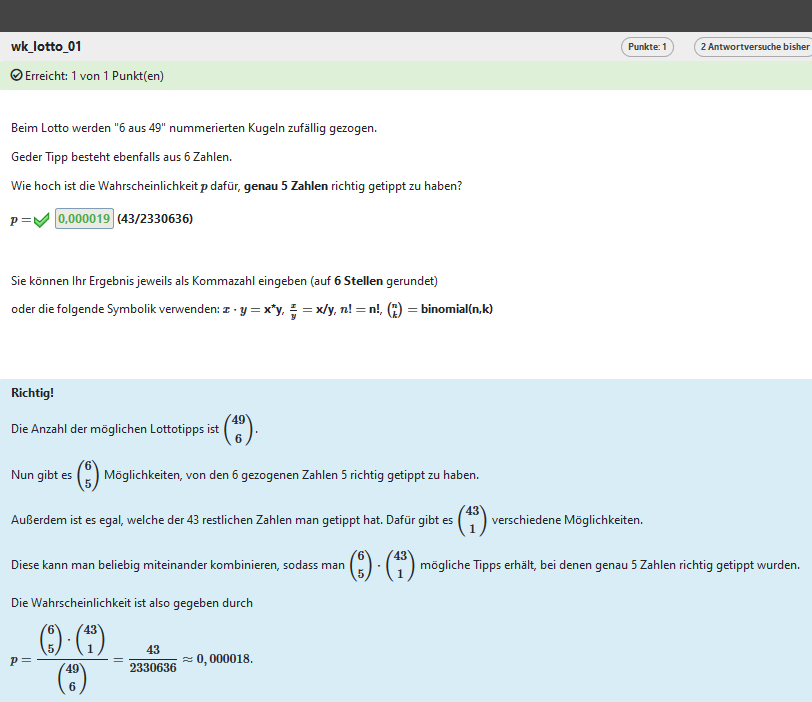Screen dimensions: 812x702
Task: Click the fraction 43/2330636 in final formula
Action: [153, 660]
